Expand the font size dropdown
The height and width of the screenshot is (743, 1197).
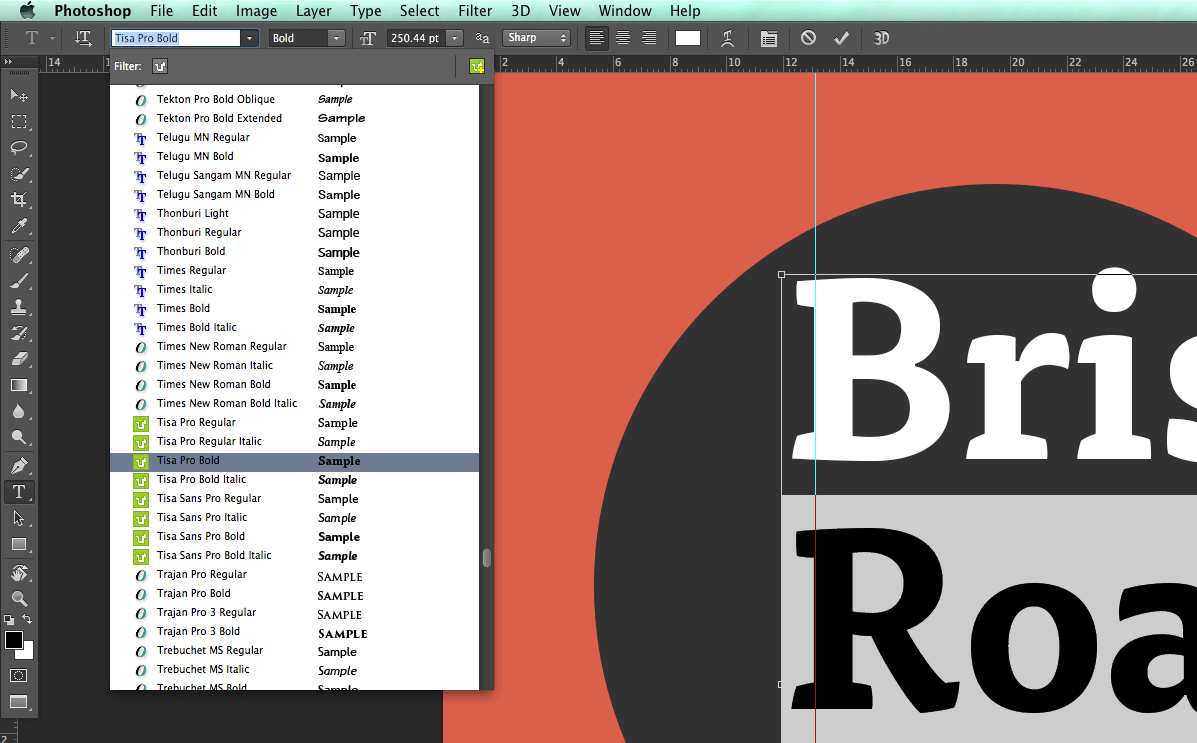coord(455,38)
